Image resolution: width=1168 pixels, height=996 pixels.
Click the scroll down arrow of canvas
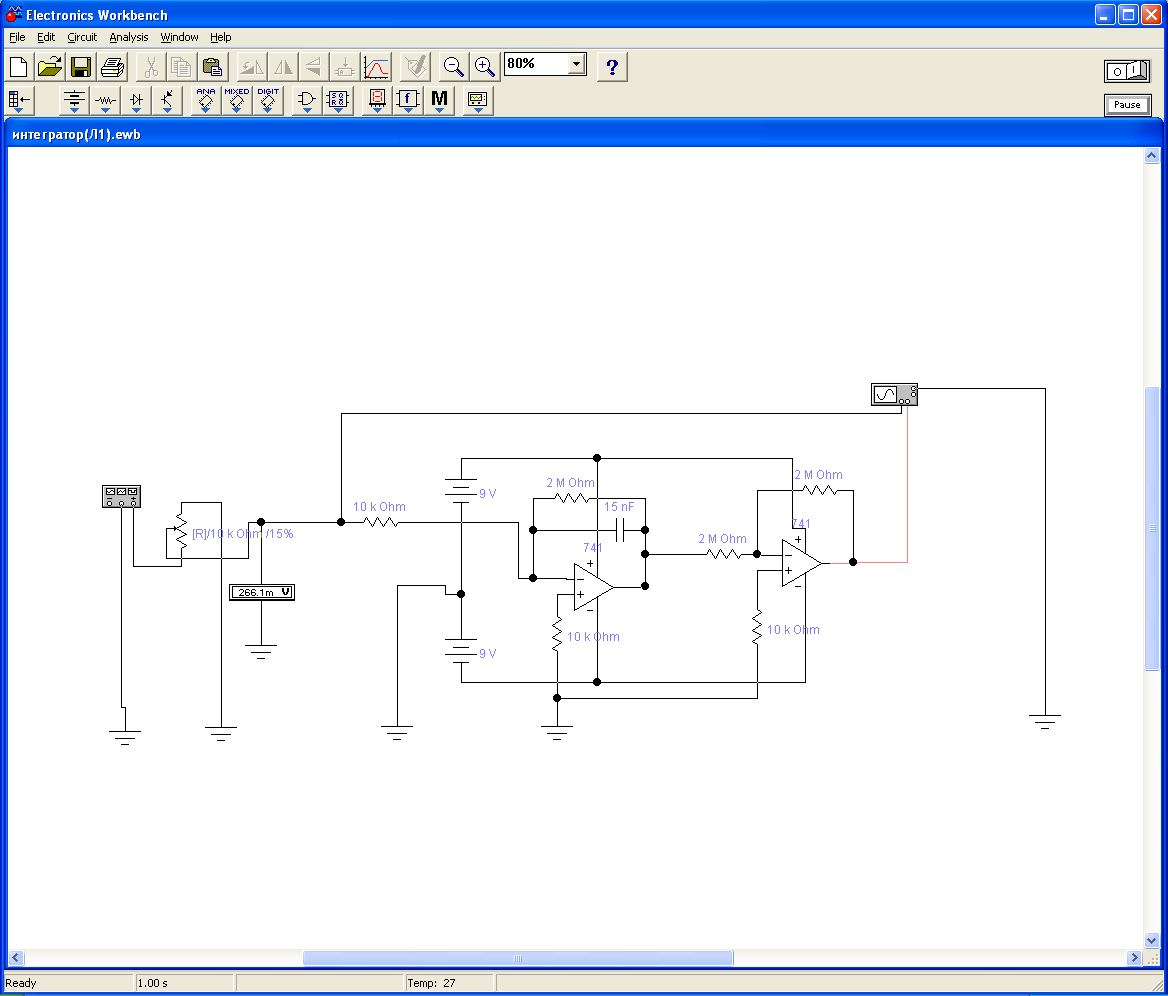(x=1151, y=940)
